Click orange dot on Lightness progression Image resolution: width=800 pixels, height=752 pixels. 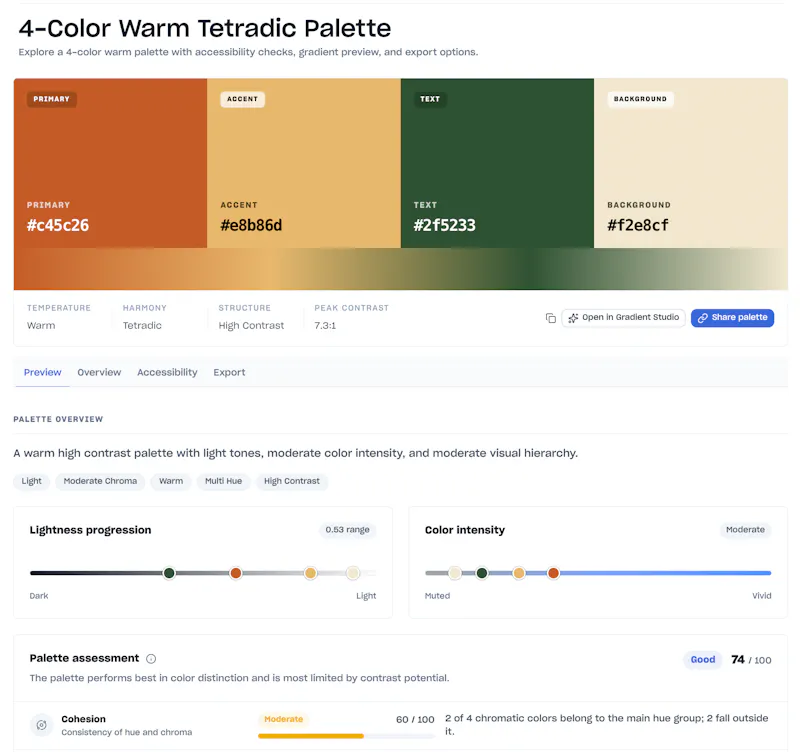(236, 573)
